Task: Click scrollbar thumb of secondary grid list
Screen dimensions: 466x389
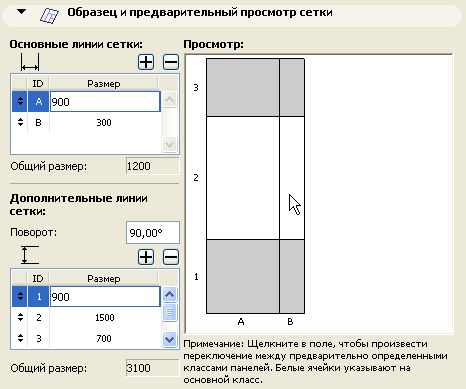Action: [170, 312]
